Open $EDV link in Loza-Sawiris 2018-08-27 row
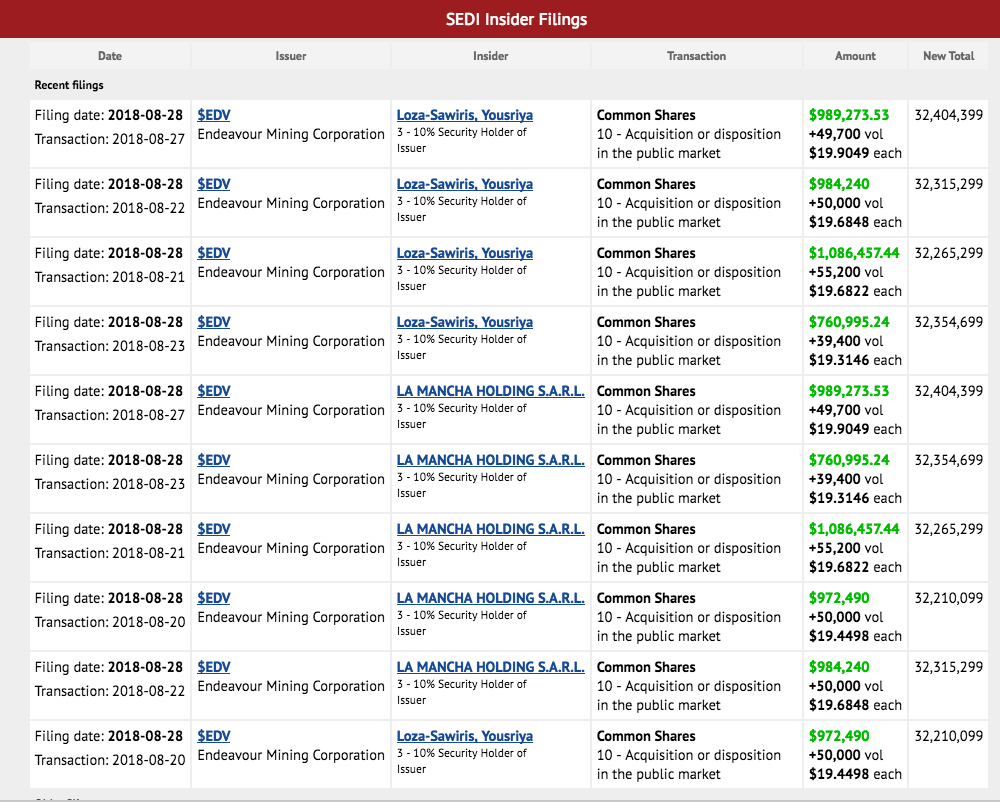1000x802 pixels. pos(214,115)
